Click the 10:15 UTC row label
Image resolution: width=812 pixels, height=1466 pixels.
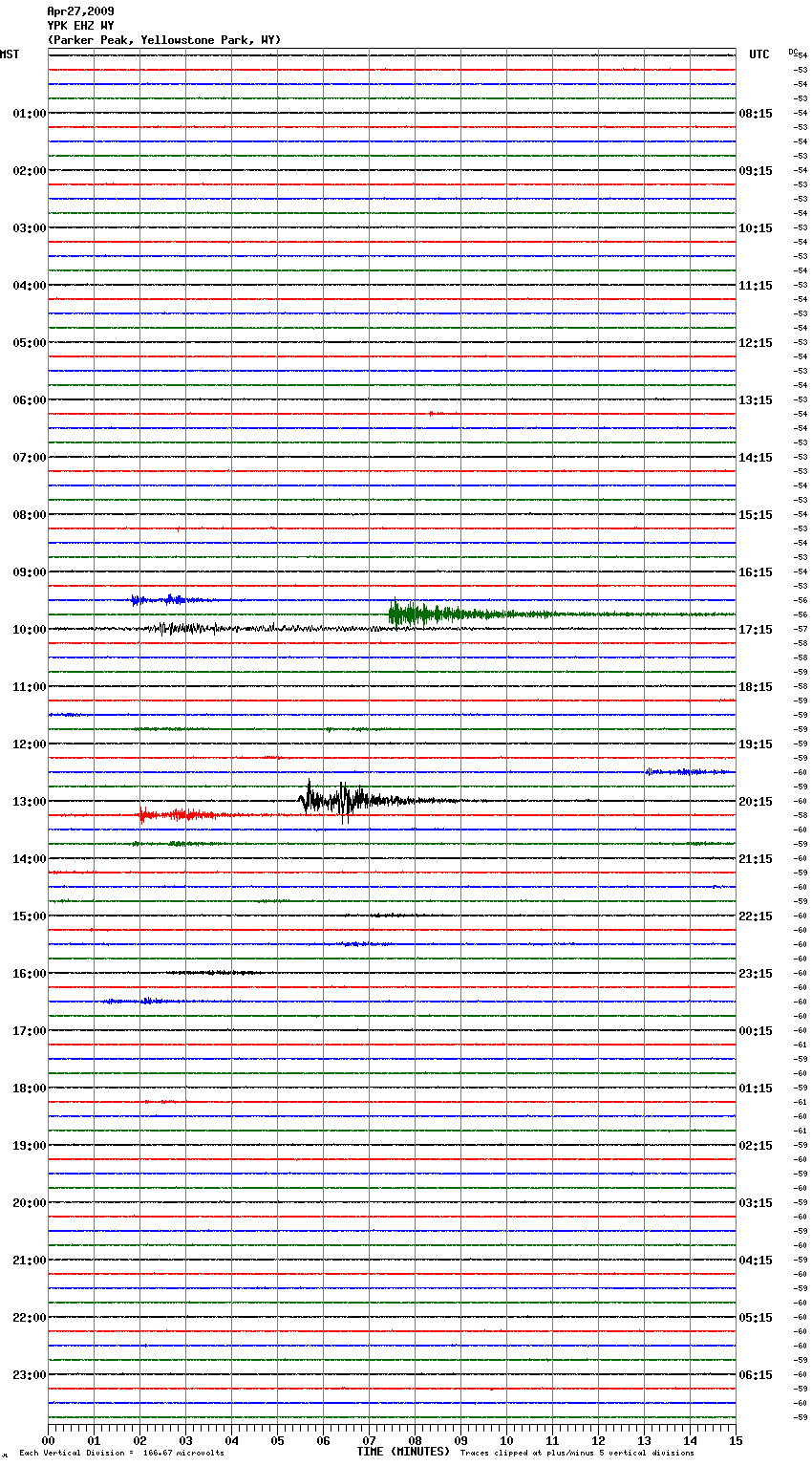(756, 228)
